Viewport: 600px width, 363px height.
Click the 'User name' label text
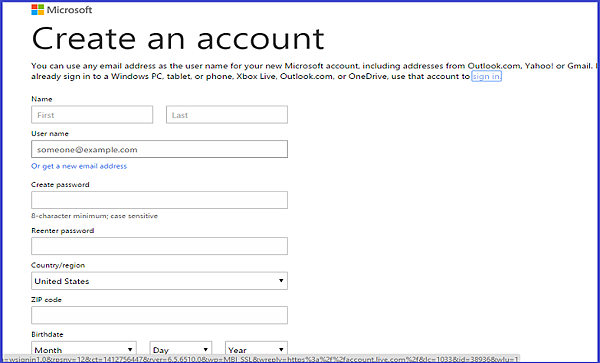pyautogui.click(x=50, y=133)
